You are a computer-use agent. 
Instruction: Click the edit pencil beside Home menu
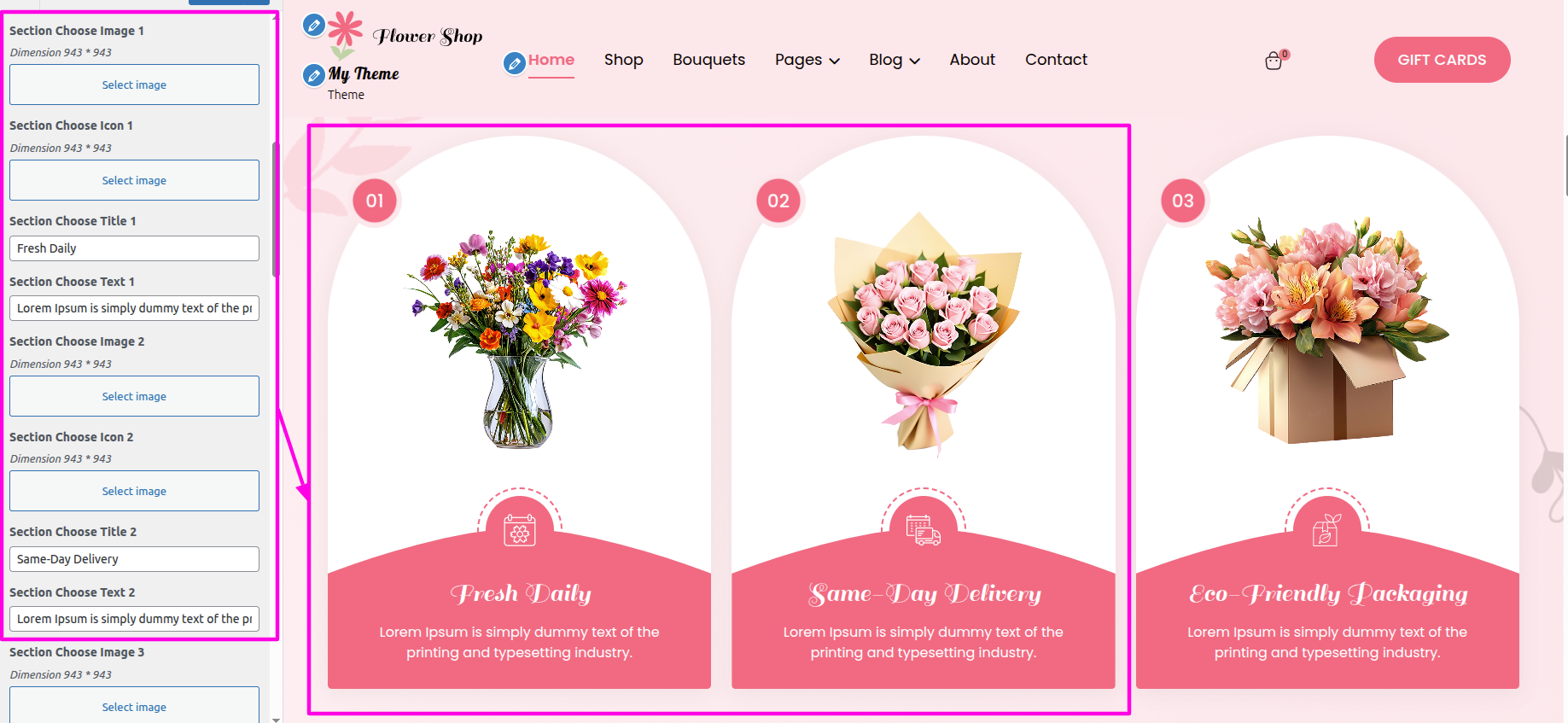tap(514, 63)
